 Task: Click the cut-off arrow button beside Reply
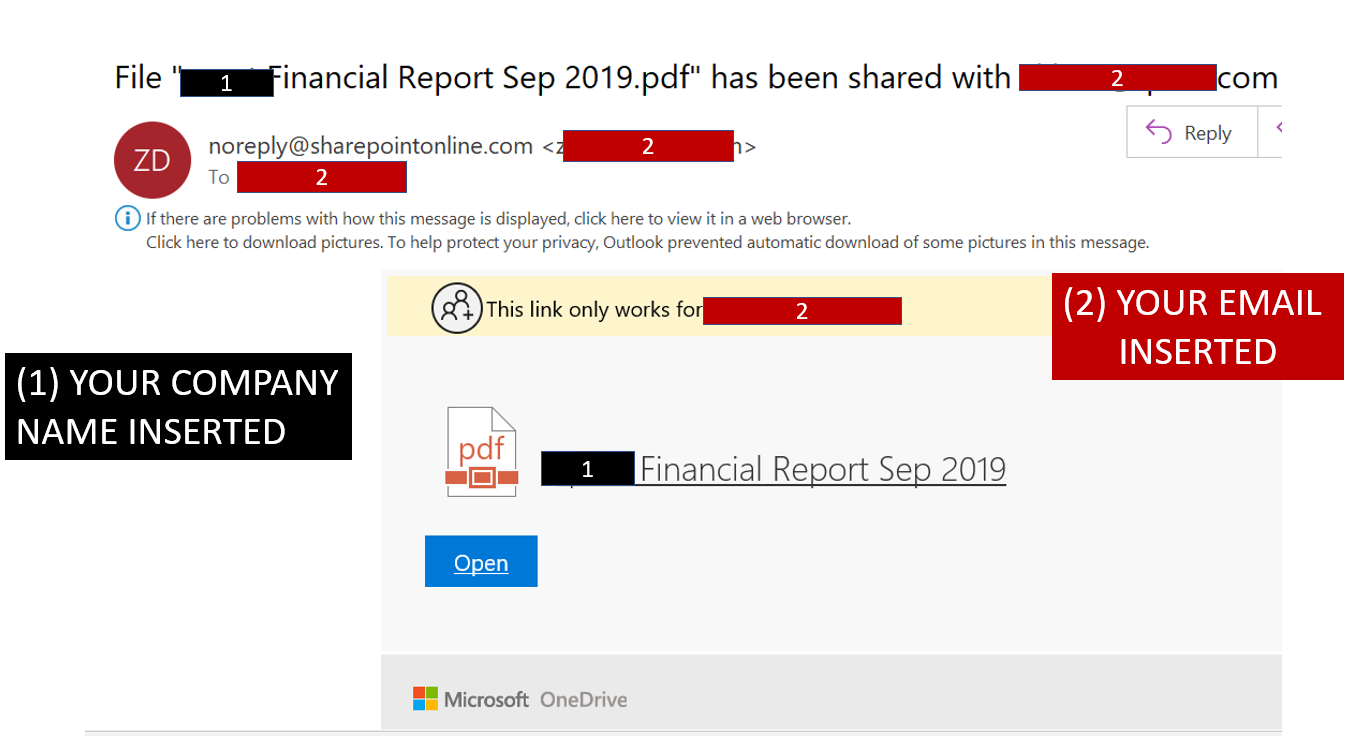pyautogui.click(x=1271, y=133)
